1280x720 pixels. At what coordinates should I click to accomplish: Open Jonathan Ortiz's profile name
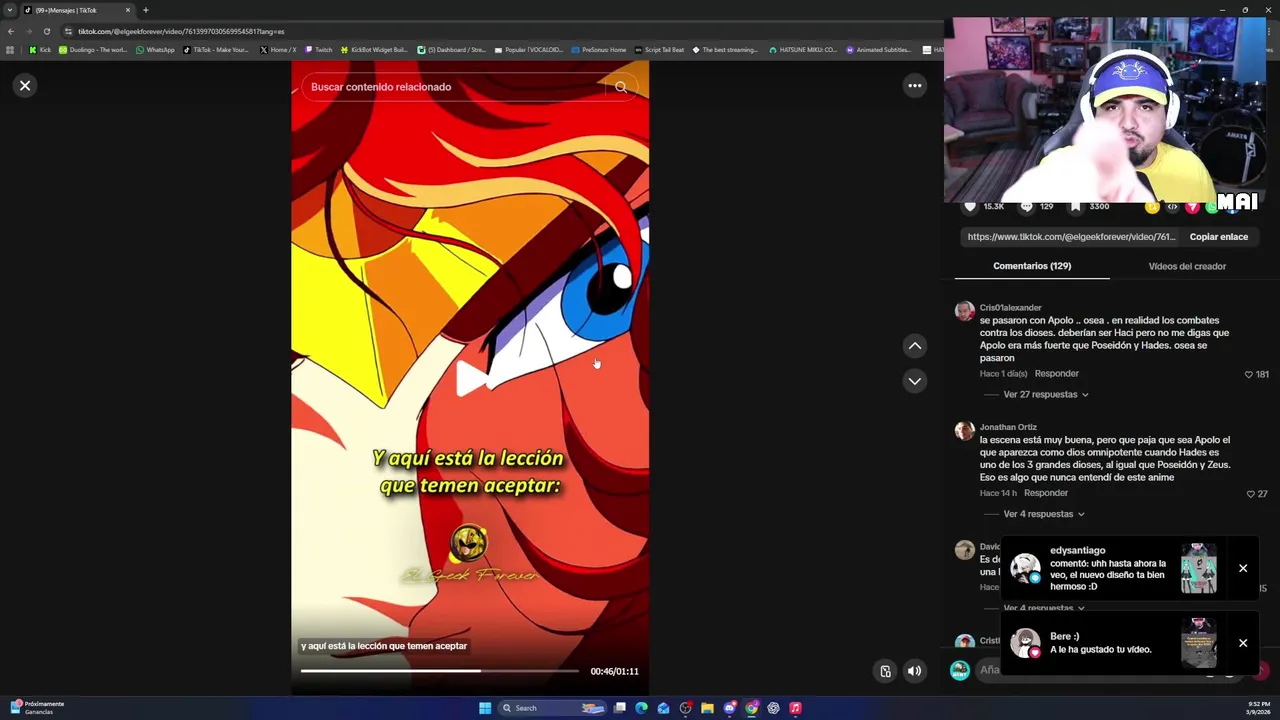click(x=1008, y=427)
